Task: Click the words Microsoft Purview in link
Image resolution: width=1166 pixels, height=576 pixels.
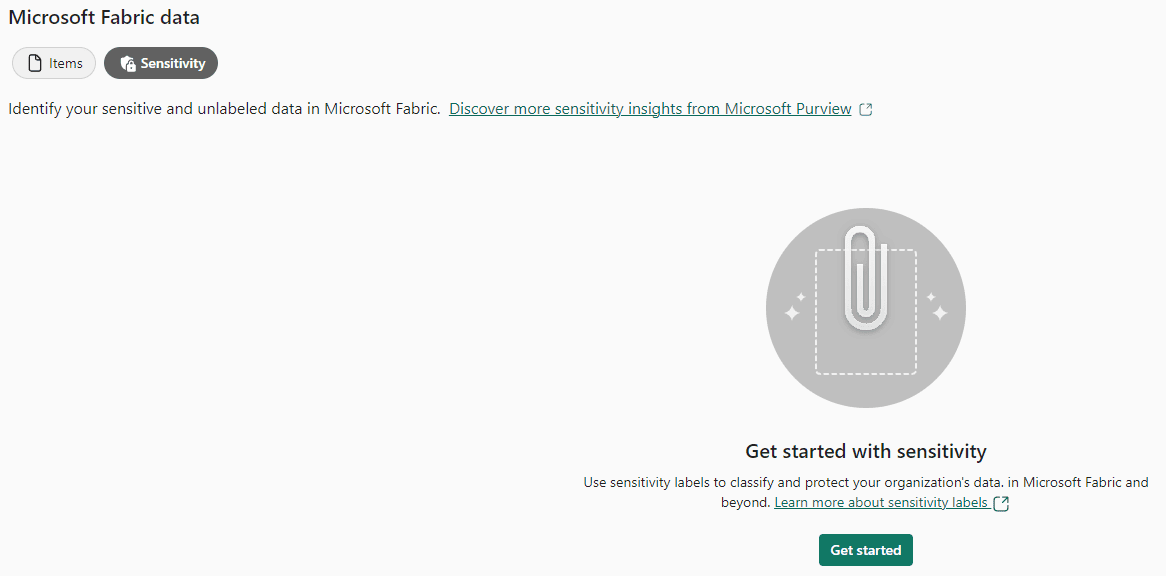Action: (x=788, y=109)
